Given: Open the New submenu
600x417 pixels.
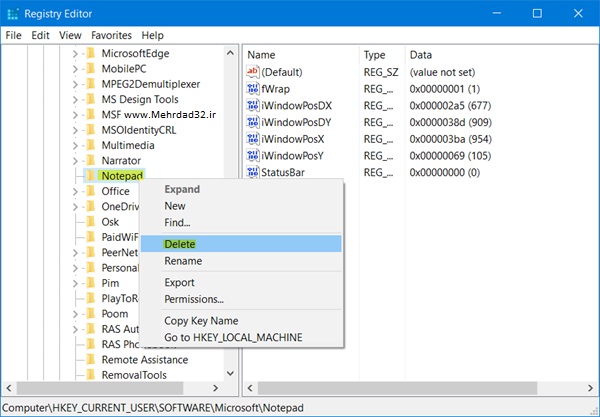Looking at the screenshot, I should pyautogui.click(x=241, y=206).
